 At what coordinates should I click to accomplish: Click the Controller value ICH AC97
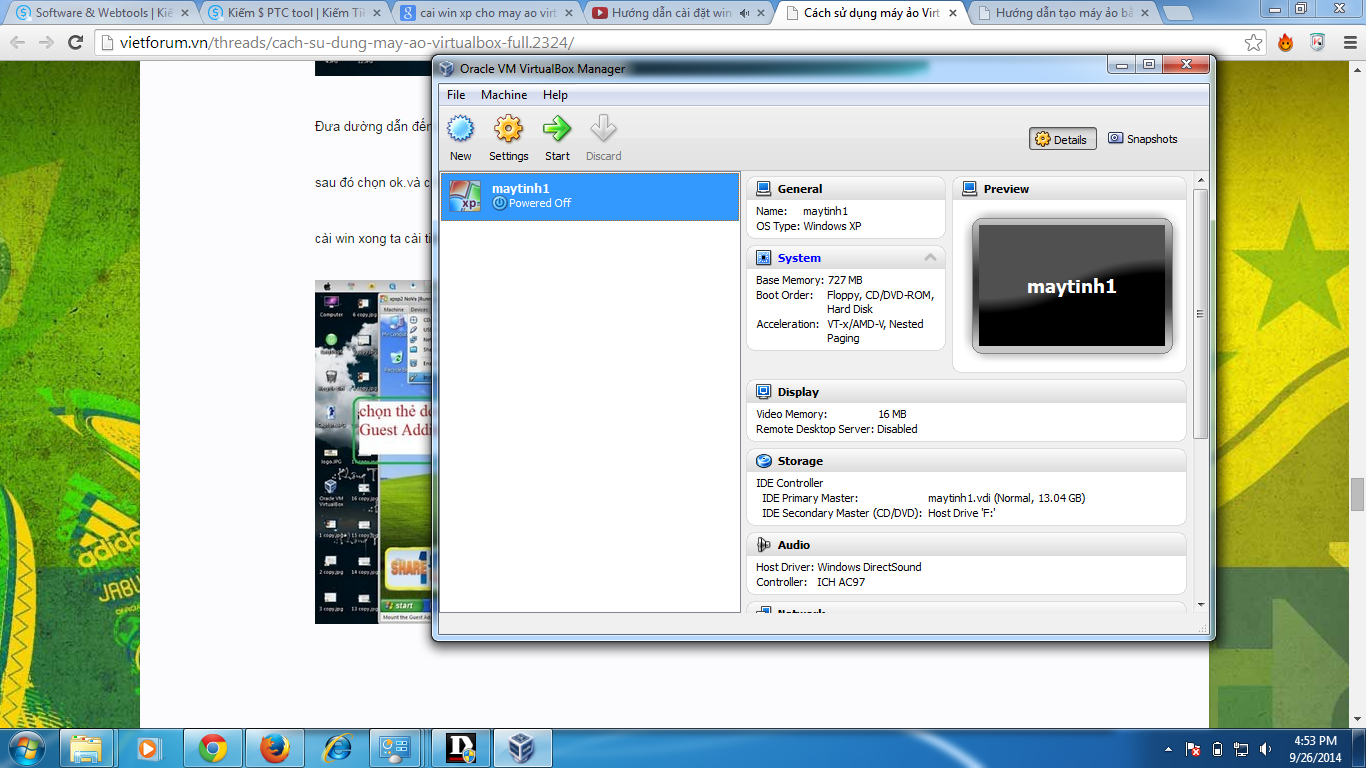pyautogui.click(x=841, y=582)
